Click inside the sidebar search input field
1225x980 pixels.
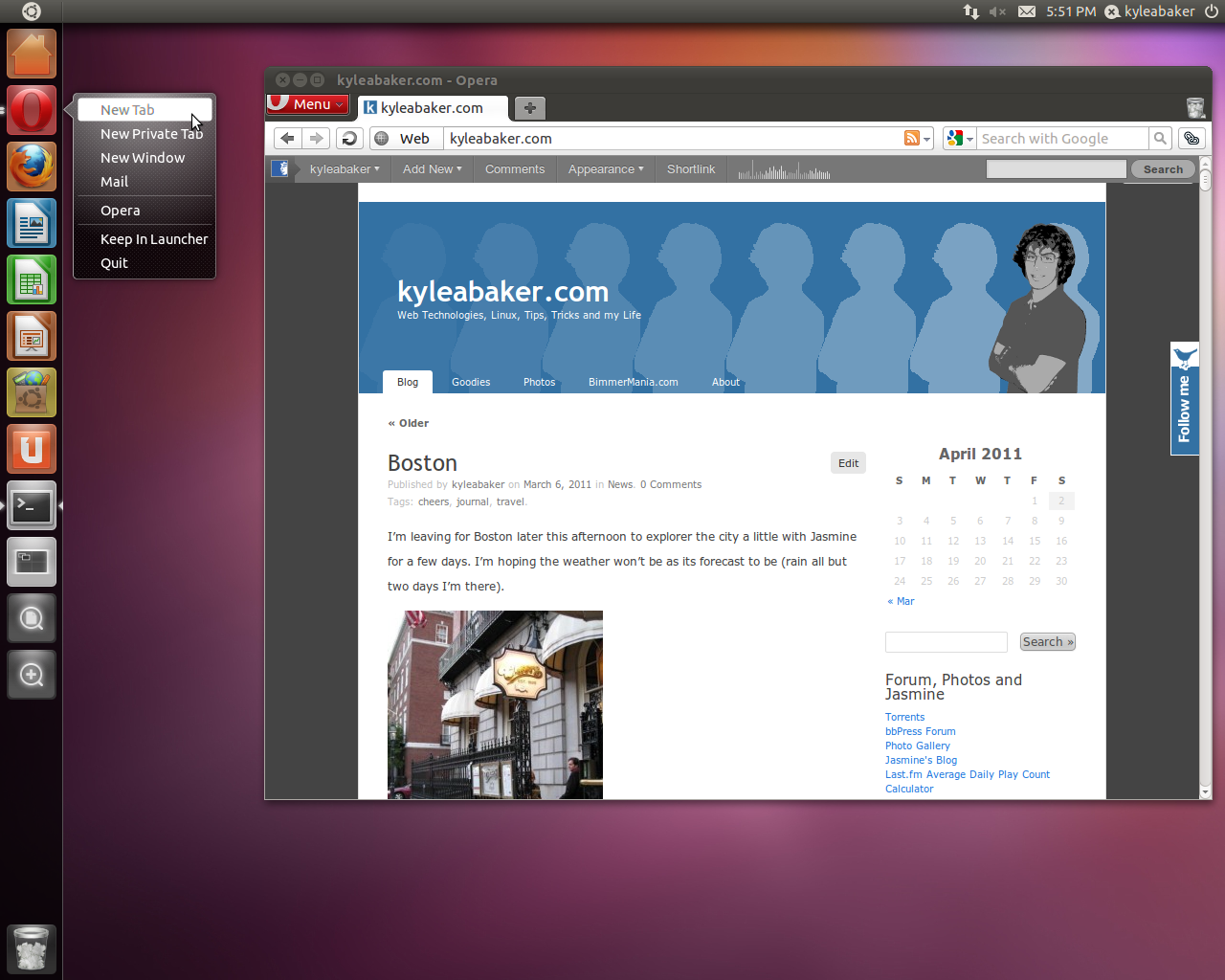coord(946,641)
